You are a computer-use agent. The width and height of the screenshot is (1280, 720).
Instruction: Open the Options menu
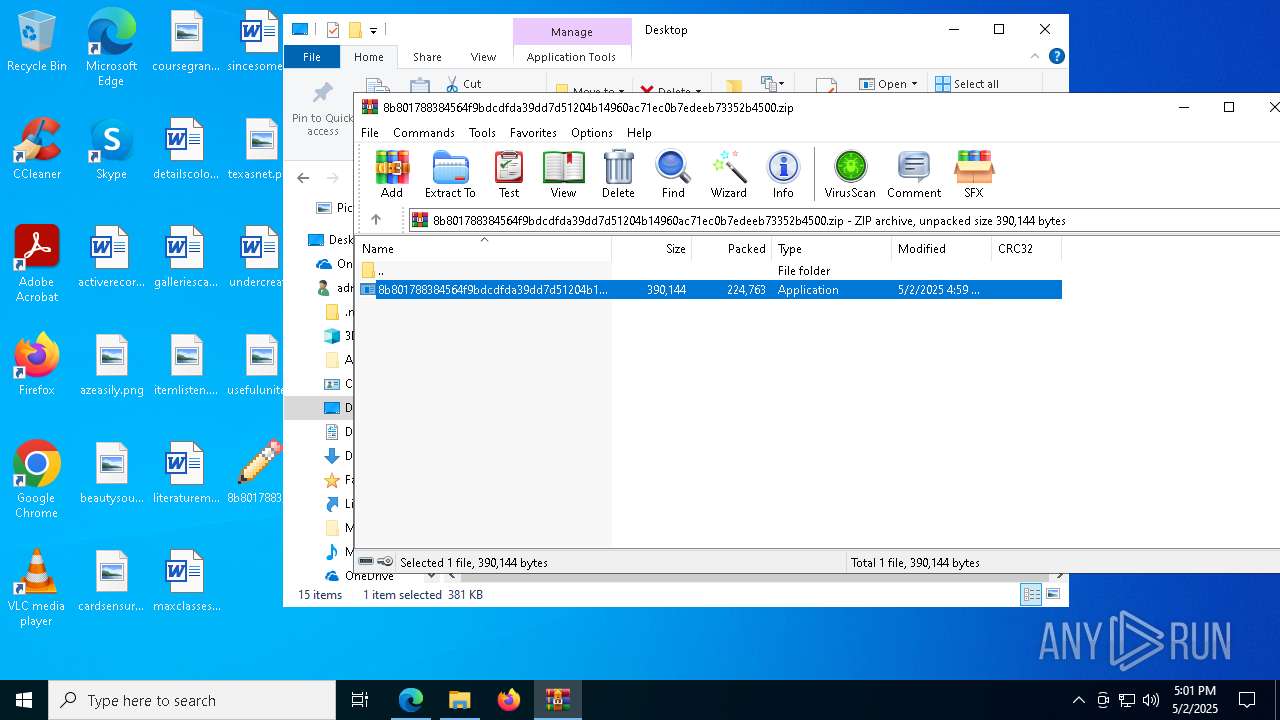592,132
